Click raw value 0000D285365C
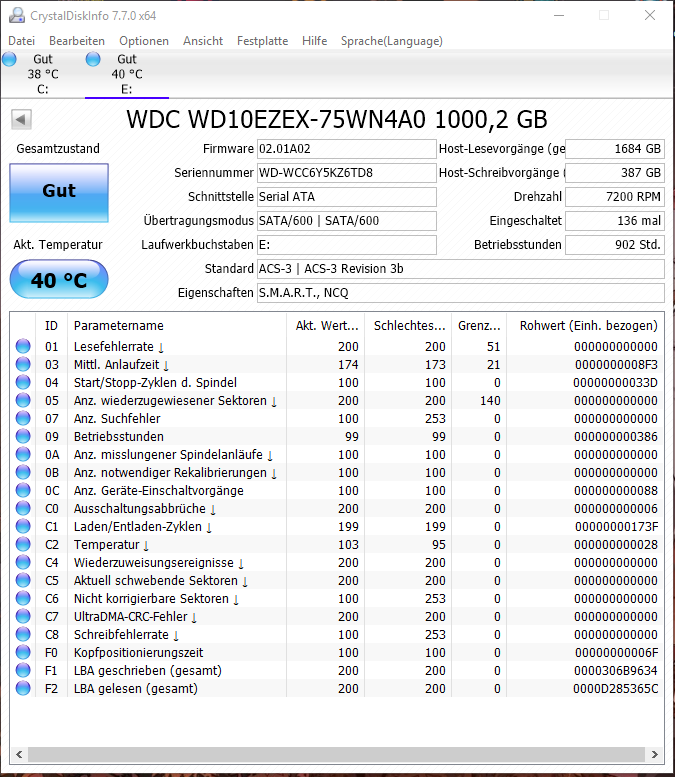The height and width of the screenshot is (777, 675). pos(616,688)
